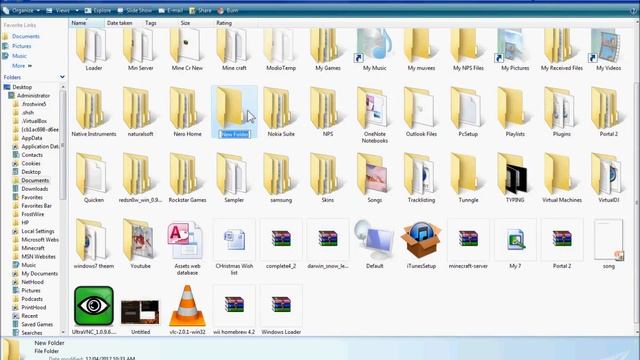Screen dimensions: 640x360
Task: Select the Youtube folder
Action: click(x=140, y=244)
